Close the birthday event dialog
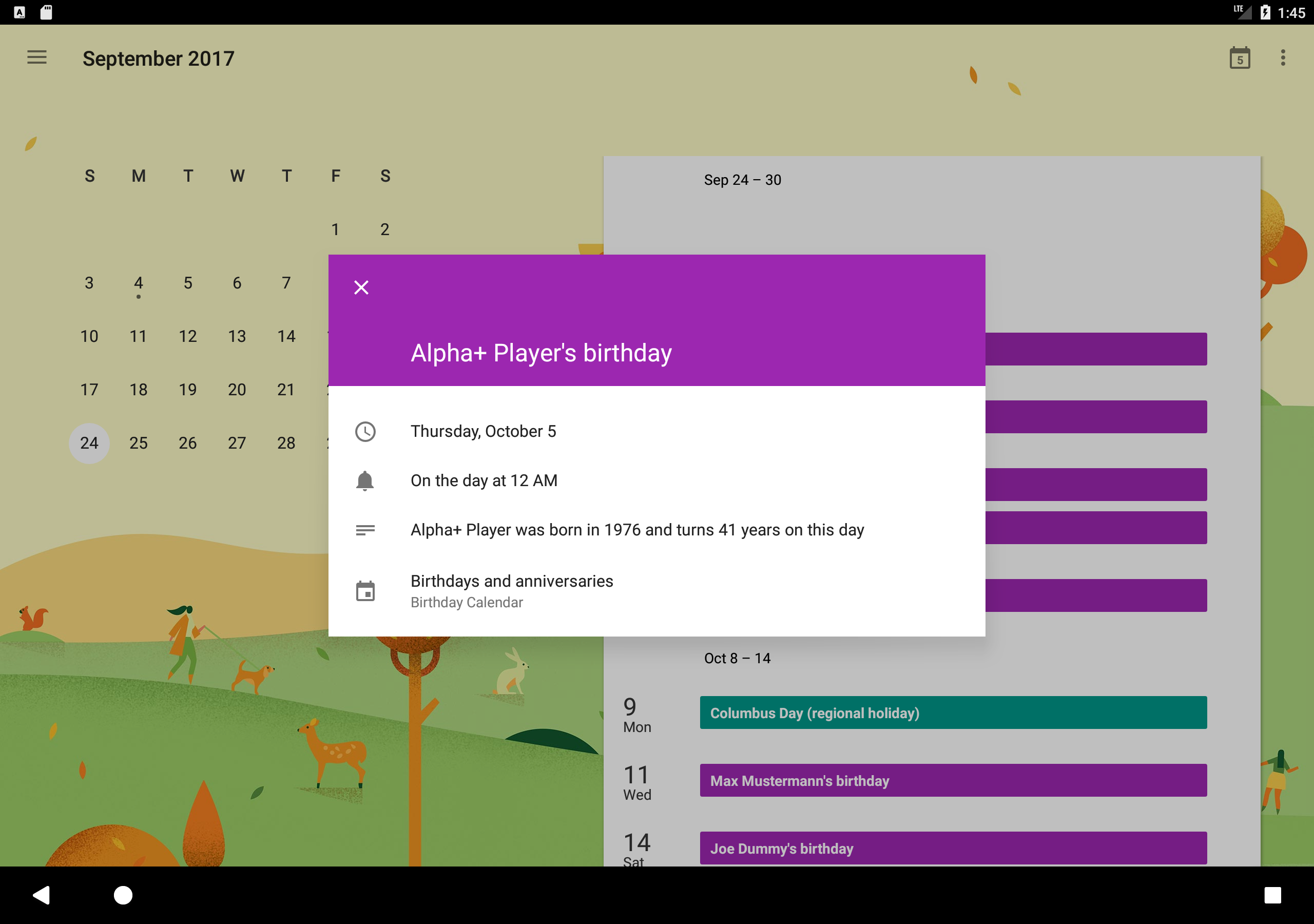 point(361,287)
